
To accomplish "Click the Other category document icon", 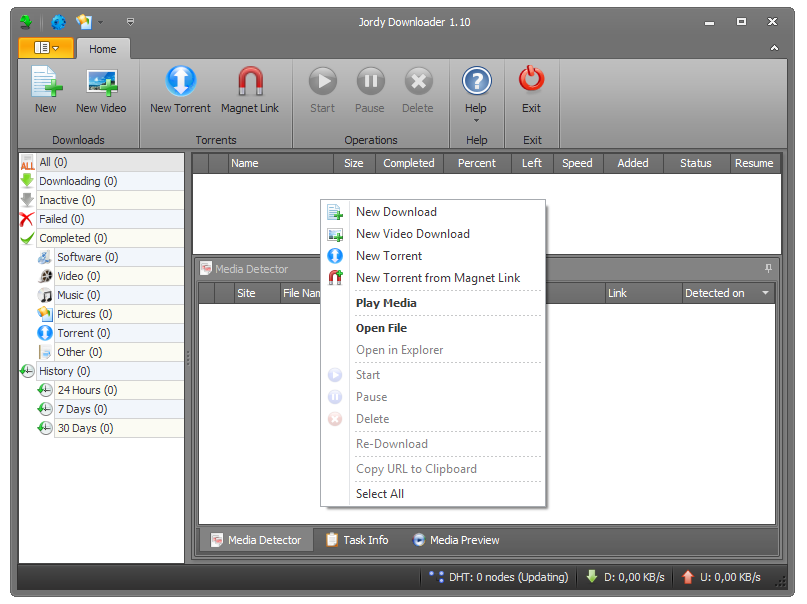I will point(45,352).
